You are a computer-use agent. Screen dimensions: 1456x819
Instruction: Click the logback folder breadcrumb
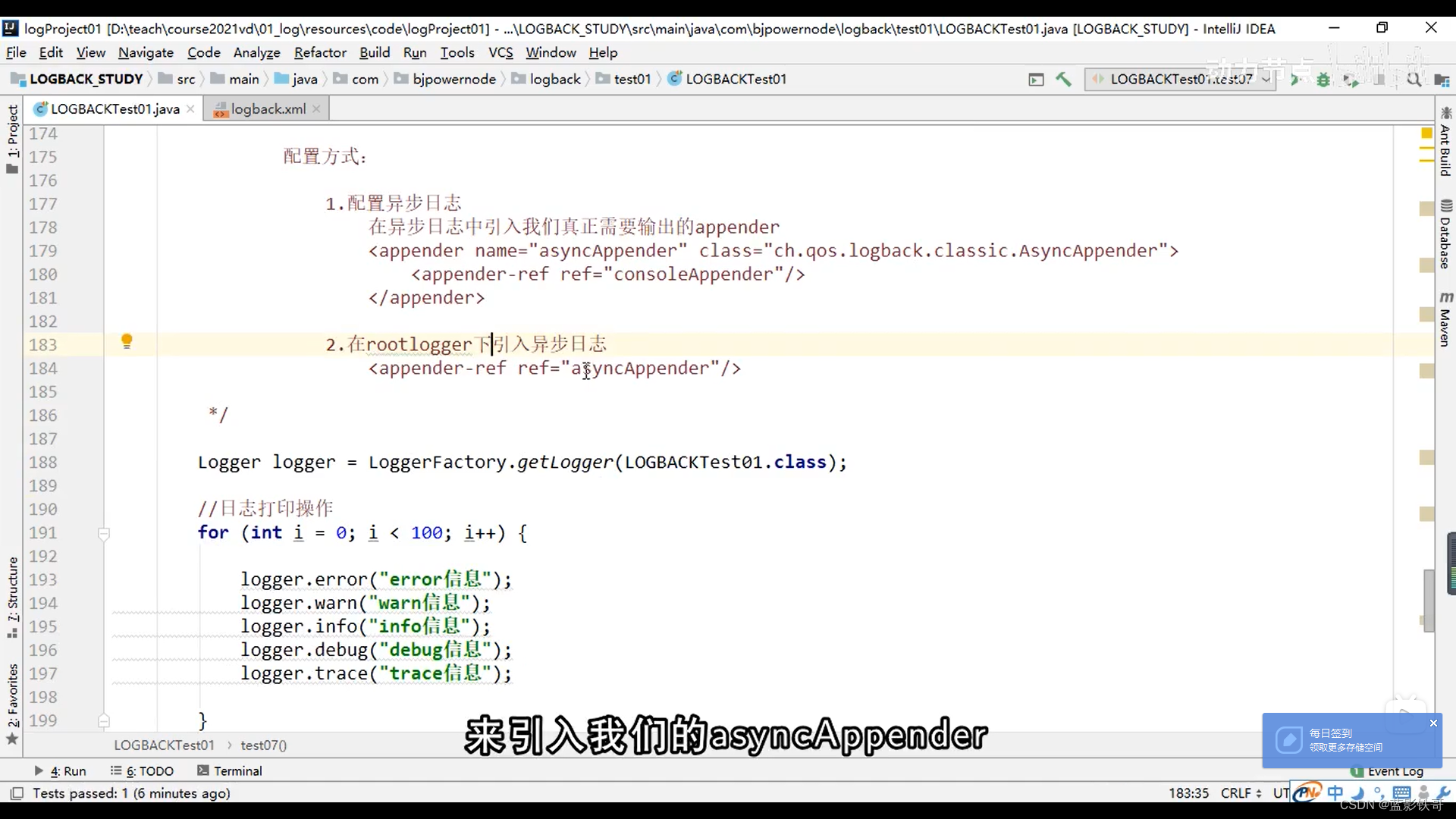pos(546,79)
